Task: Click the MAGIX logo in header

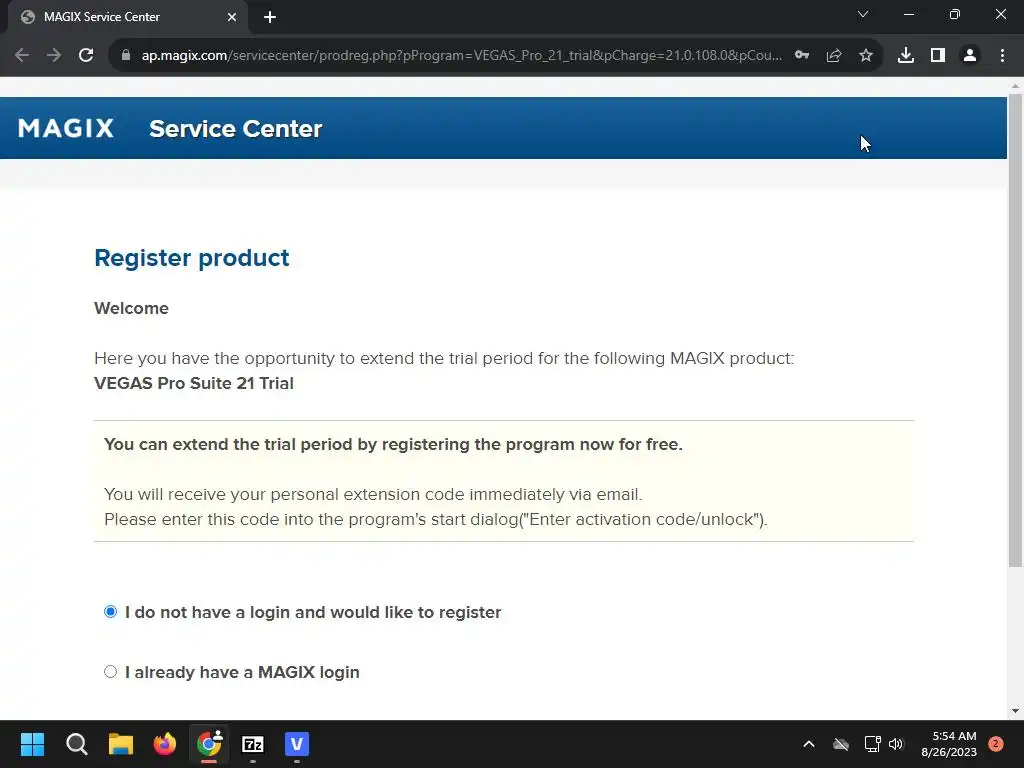Action: click(66, 128)
